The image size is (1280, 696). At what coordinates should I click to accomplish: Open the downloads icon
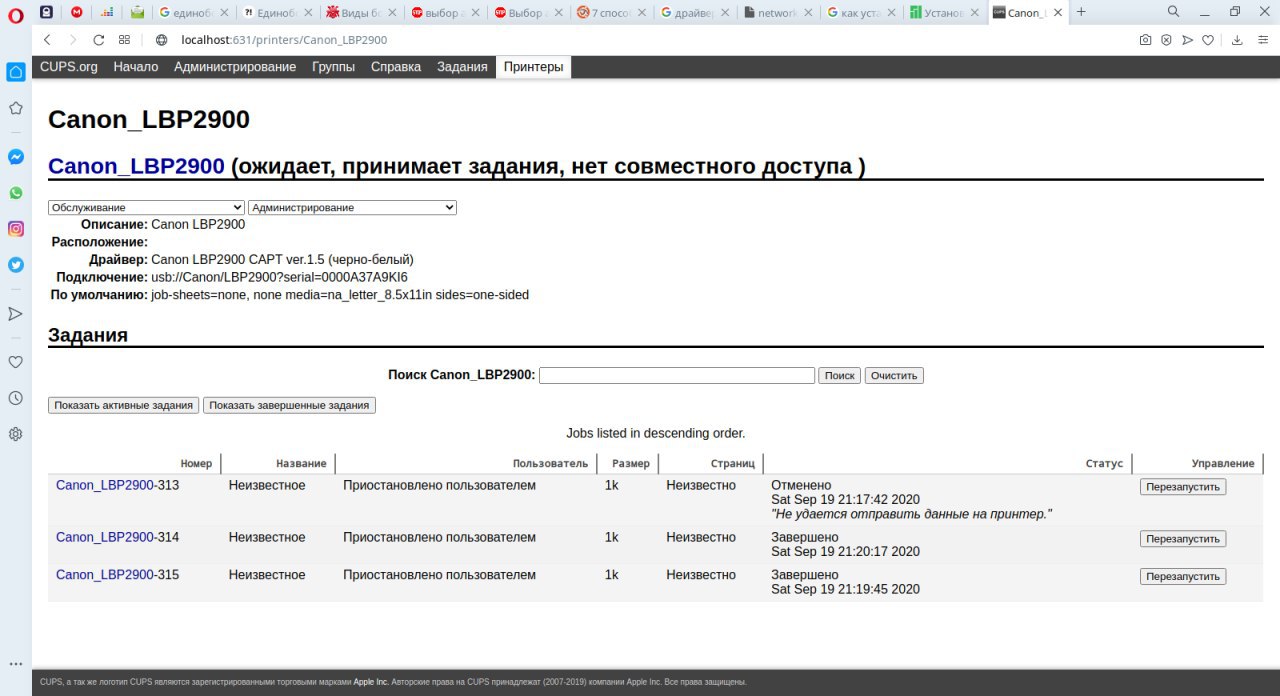coord(1237,40)
